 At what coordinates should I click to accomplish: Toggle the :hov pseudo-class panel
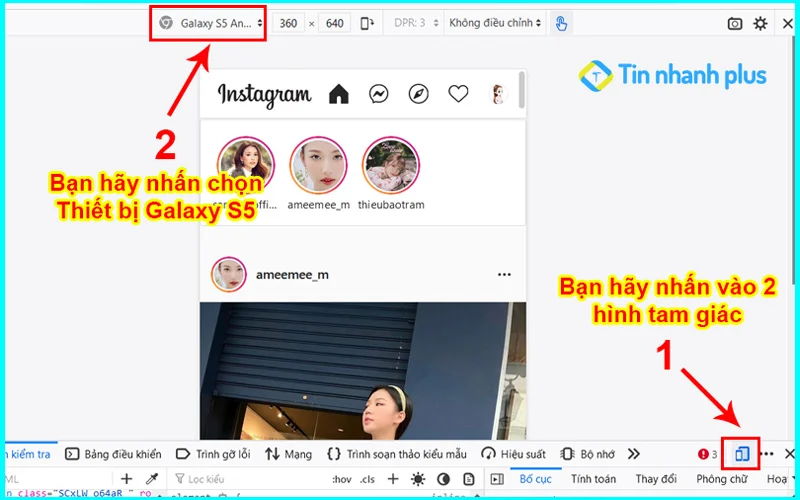pyautogui.click(x=342, y=479)
